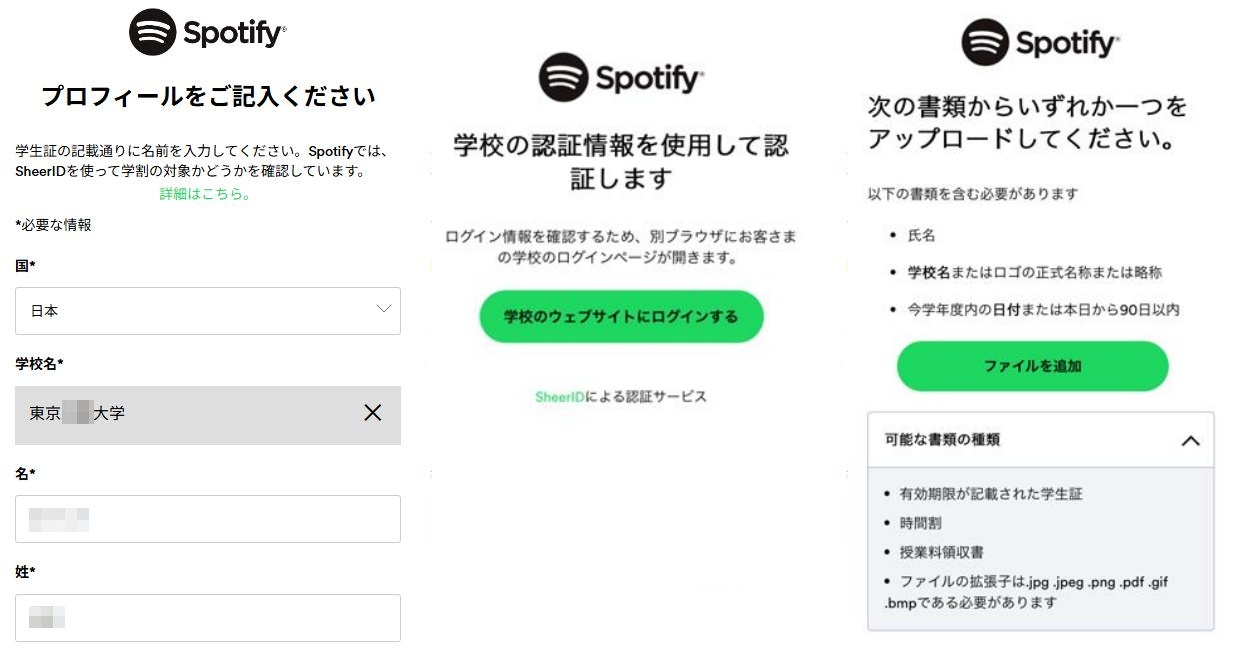Click the ファイルを追加 button

tap(1032, 366)
